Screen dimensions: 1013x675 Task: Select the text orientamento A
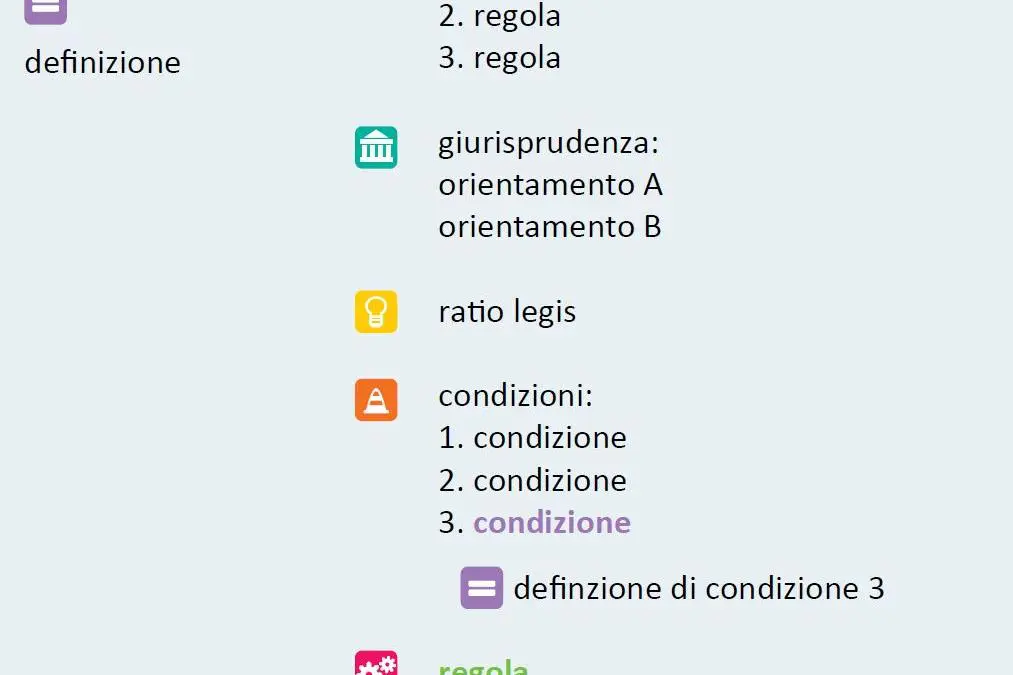point(550,185)
